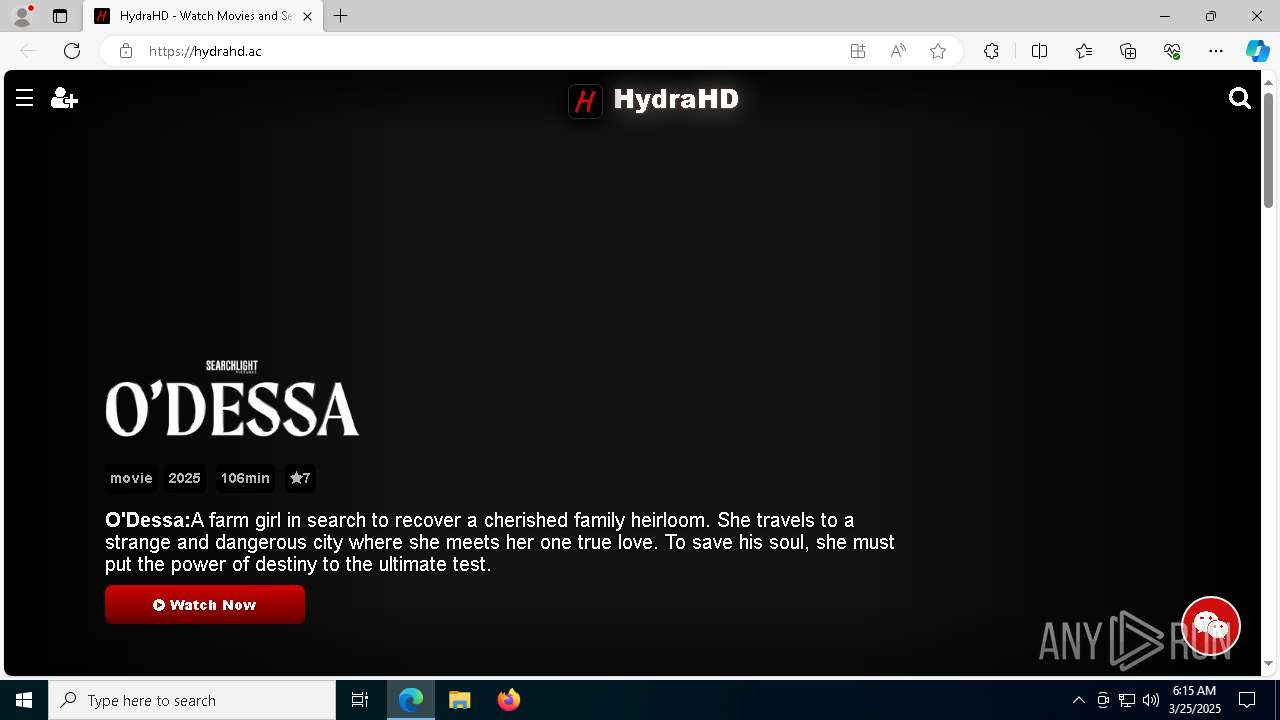1280x720 pixels.
Task: Refresh the current page
Action: pos(72,51)
